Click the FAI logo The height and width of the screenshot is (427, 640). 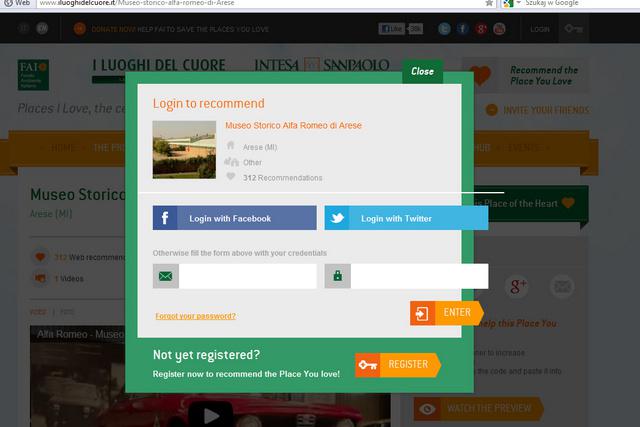(33, 75)
